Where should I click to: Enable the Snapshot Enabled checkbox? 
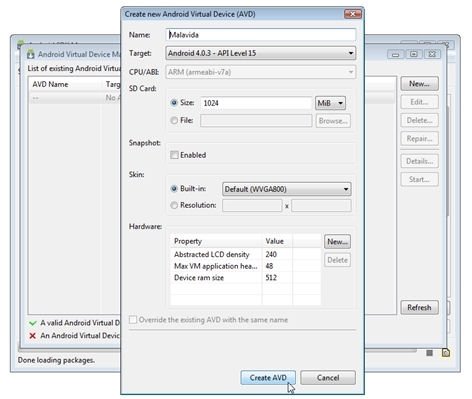[x=174, y=155]
